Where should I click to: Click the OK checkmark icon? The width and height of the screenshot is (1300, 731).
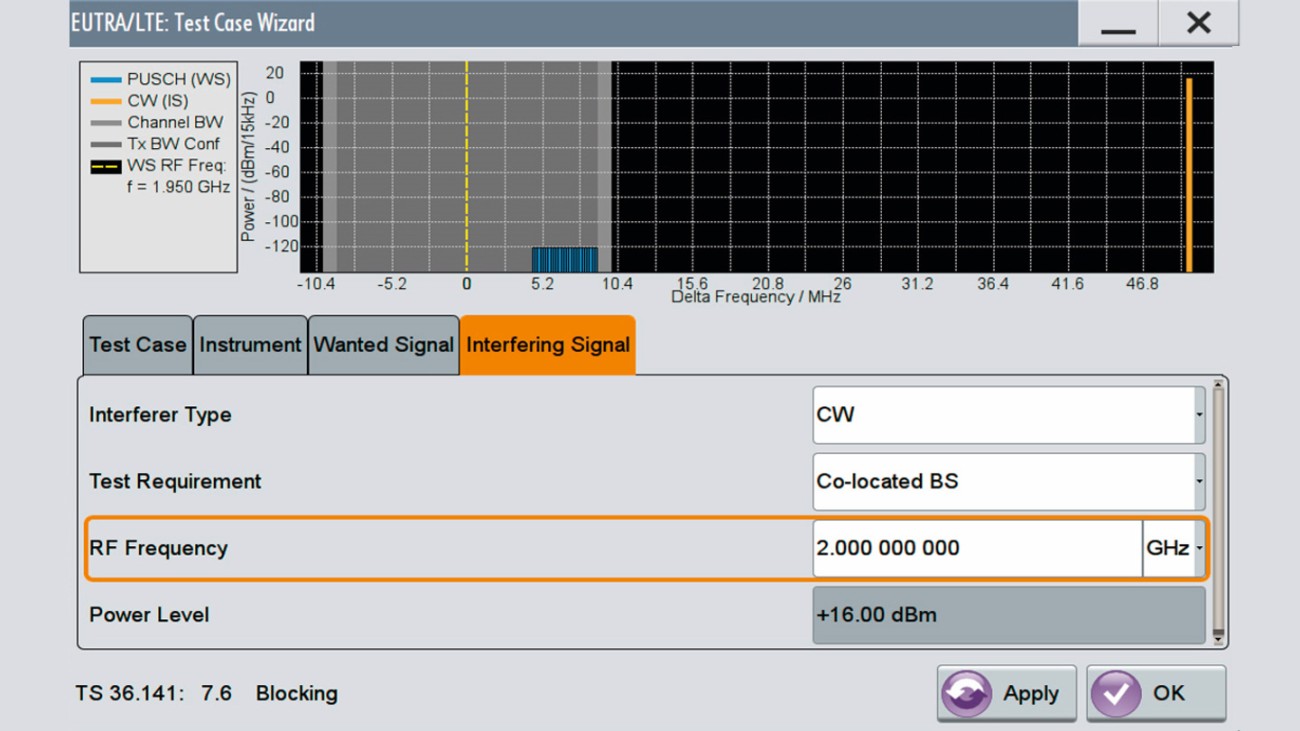(x=1115, y=693)
